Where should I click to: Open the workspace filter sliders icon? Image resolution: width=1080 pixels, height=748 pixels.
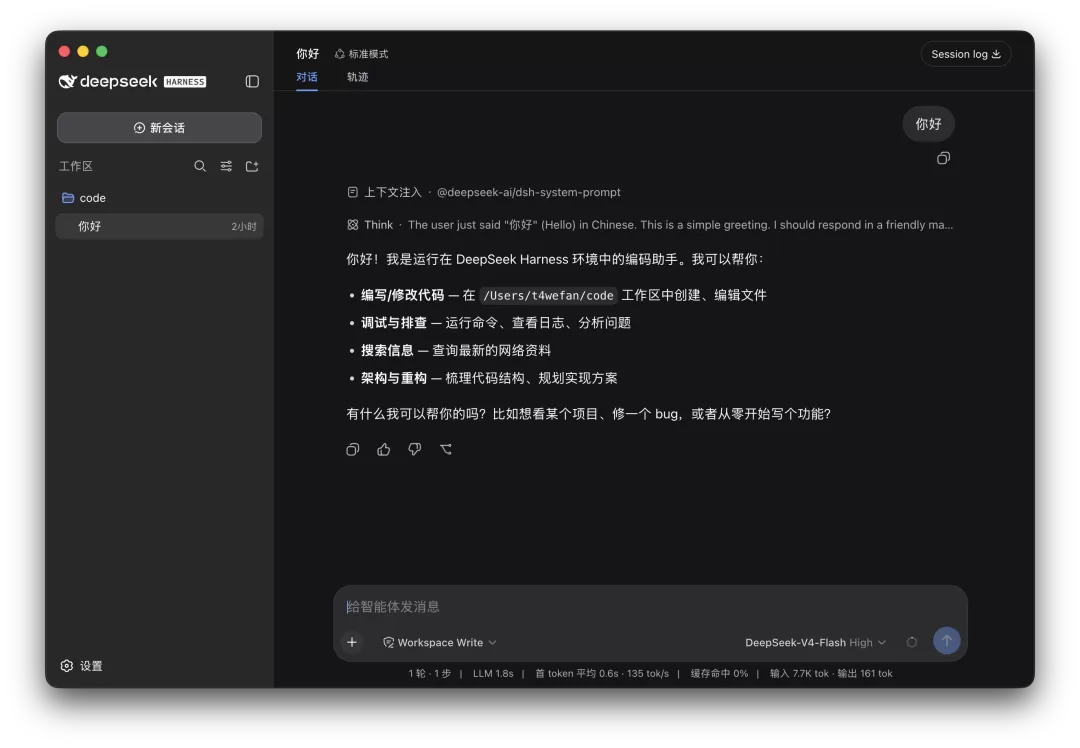226,166
